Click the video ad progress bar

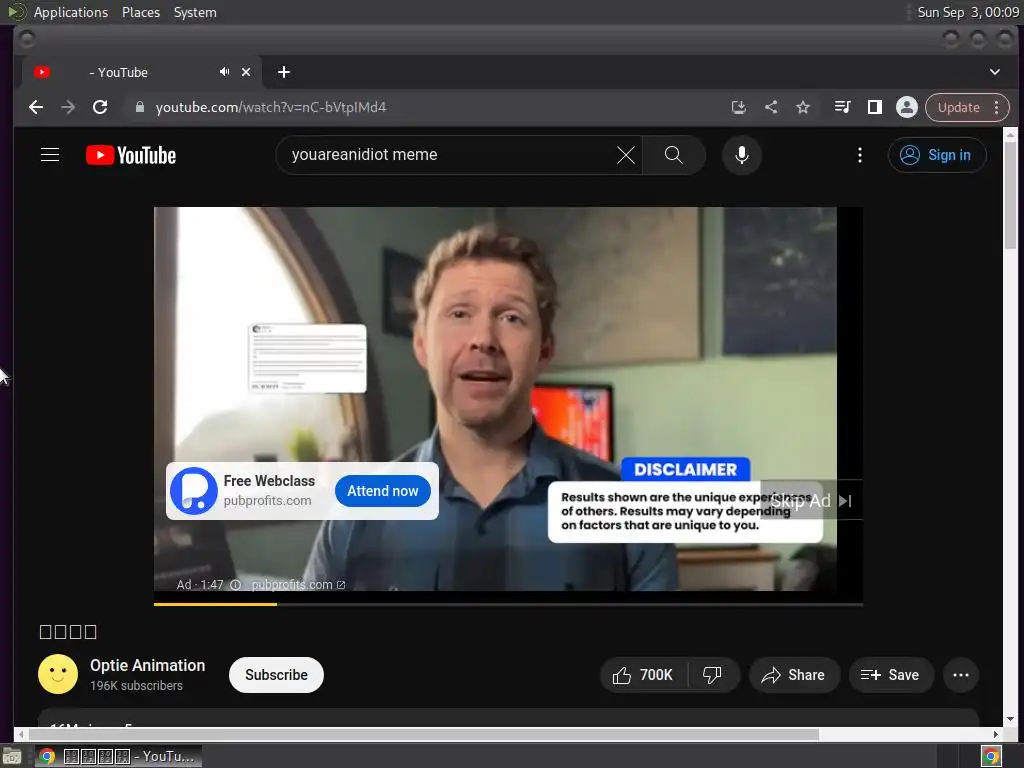point(508,604)
